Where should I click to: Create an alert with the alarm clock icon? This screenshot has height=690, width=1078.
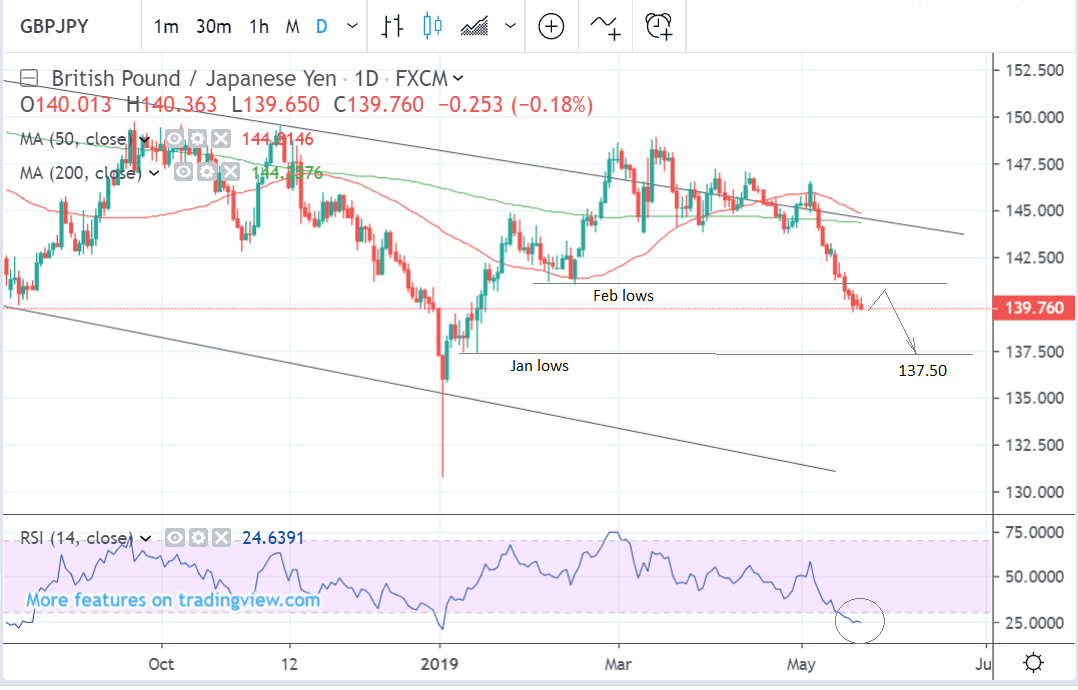[659, 26]
